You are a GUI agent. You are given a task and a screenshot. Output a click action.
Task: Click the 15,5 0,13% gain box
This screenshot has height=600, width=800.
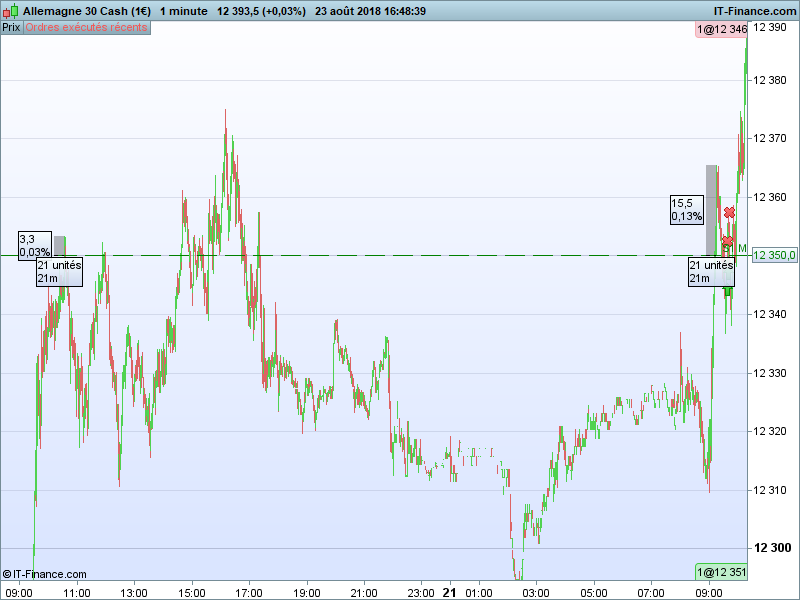click(x=687, y=210)
